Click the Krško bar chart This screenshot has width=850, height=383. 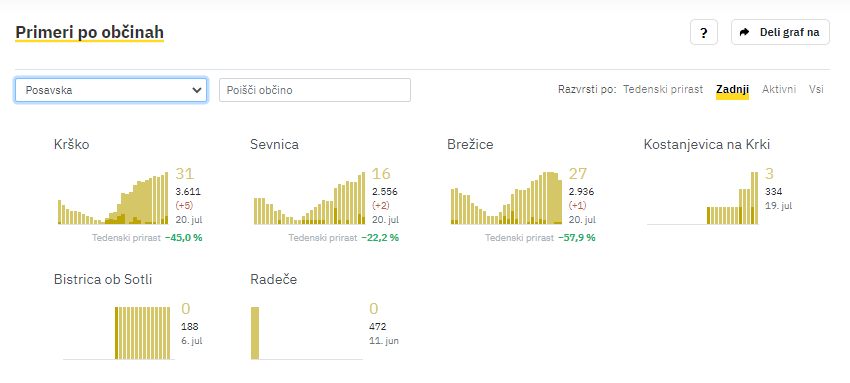113,198
